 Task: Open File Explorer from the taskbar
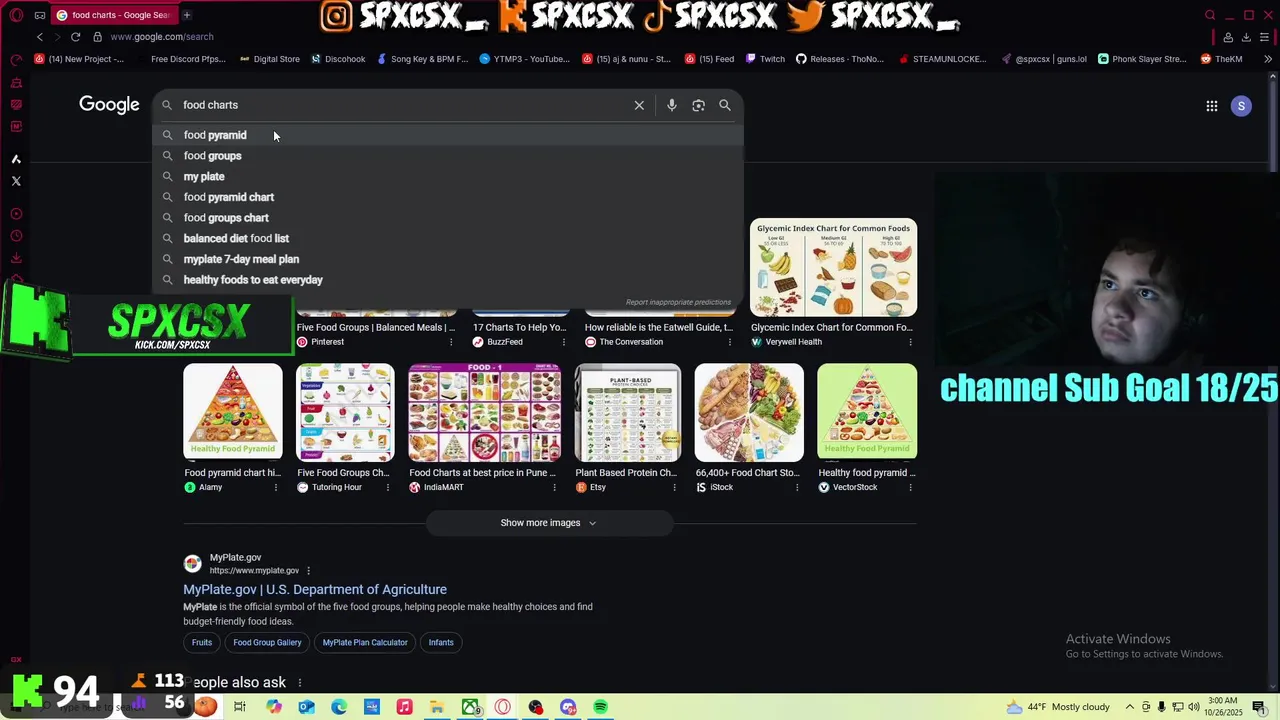[437, 707]
